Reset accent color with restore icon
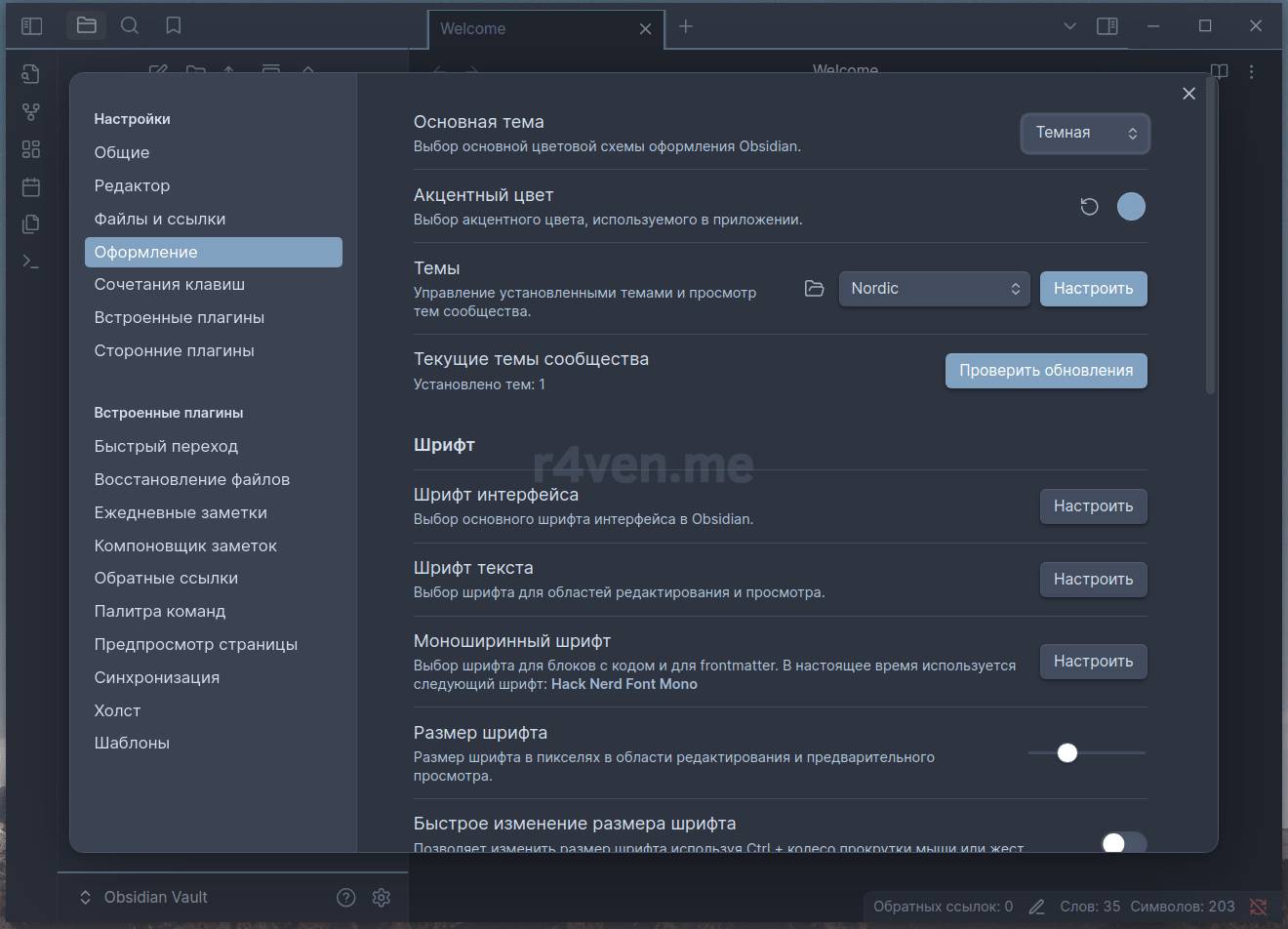This screenshot has height=929, width=1288. click(x=1089, y=206)
